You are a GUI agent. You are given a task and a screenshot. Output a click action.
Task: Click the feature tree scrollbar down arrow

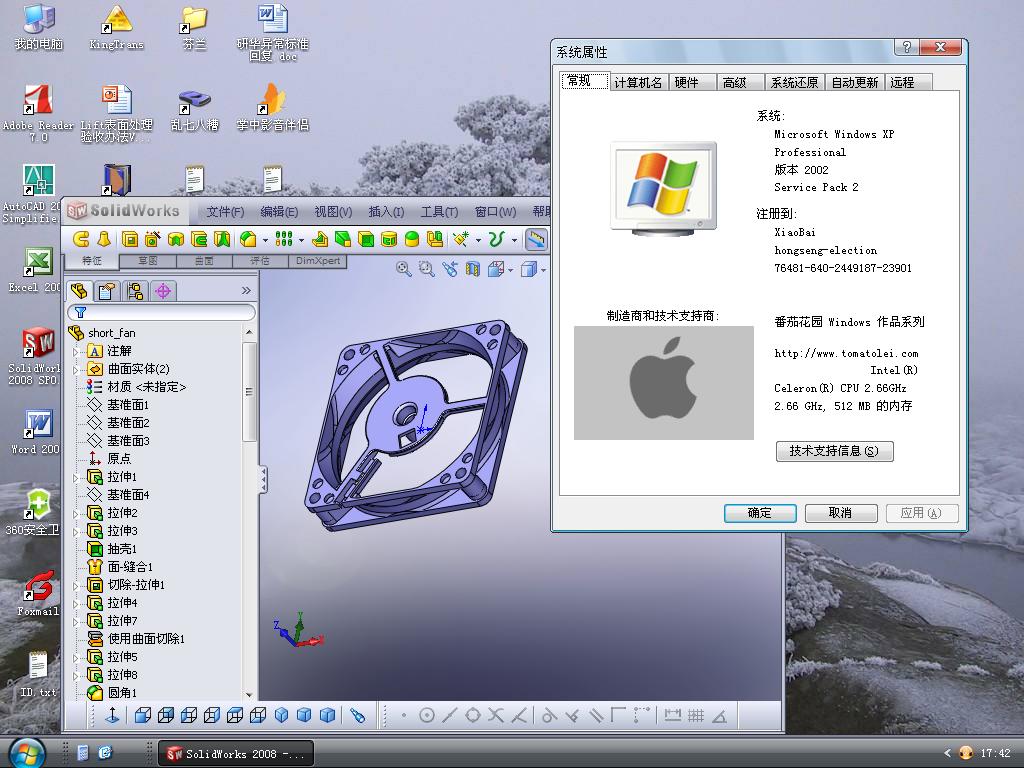249,694
